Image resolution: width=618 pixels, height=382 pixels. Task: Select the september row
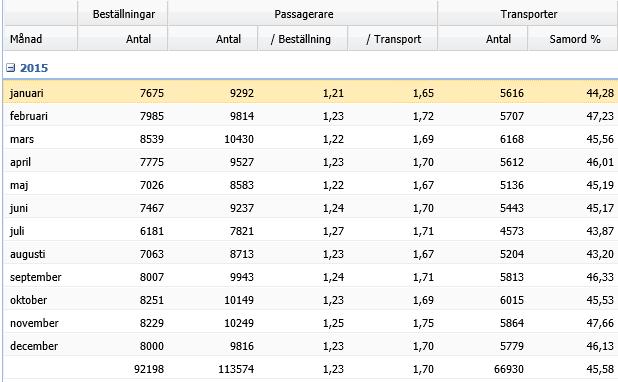click(x=311, y=277)
